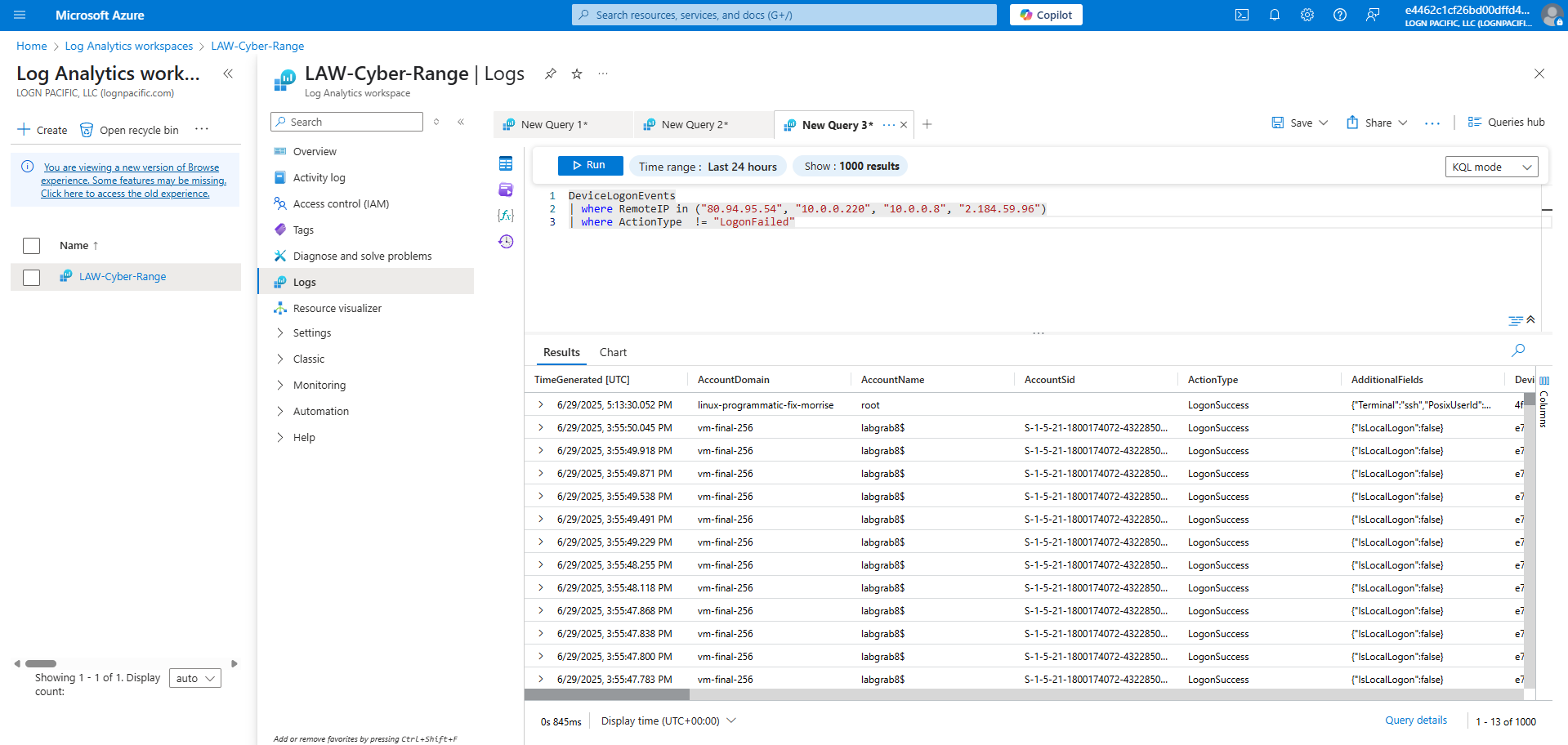Screen dimensions: 1568x745
Task: Focus the resource menu Search box
Action: [x=346, y=122]
